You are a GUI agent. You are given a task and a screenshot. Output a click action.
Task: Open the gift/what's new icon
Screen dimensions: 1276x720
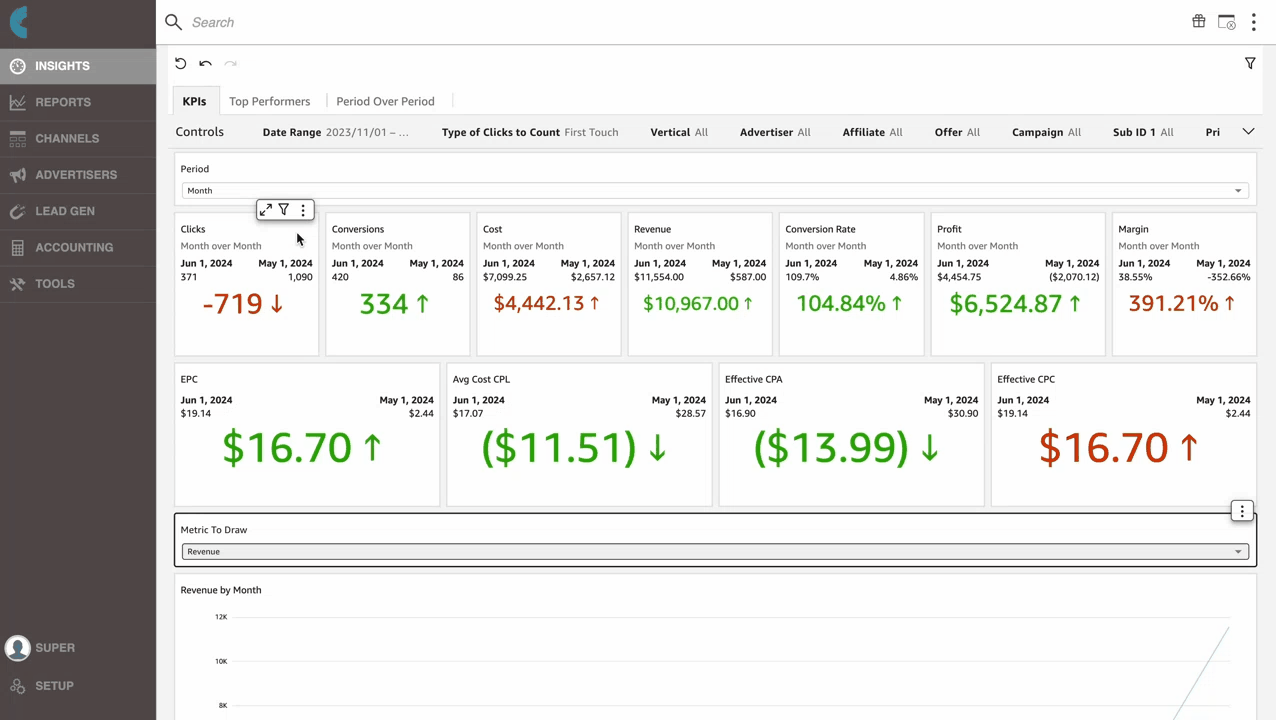coord(1198,21)
